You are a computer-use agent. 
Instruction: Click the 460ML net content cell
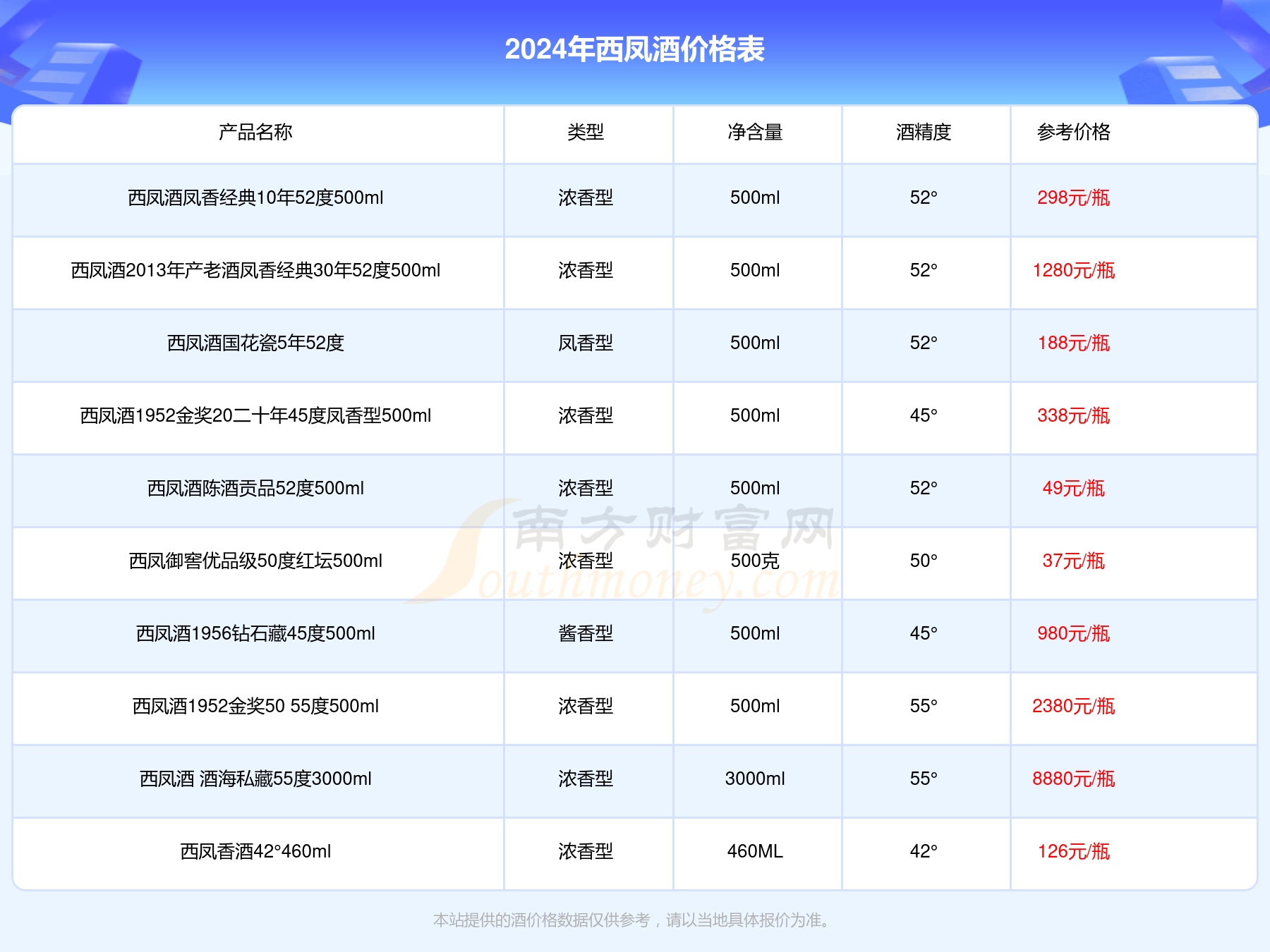click(x=755, y=851)
